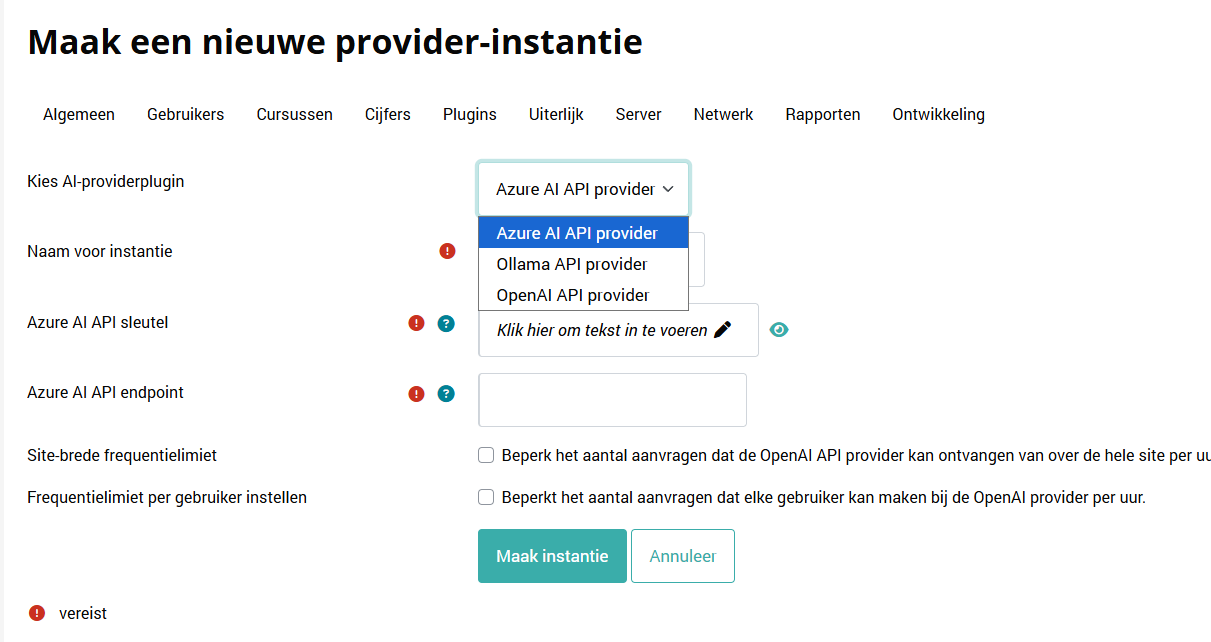Switch to the Gebruikers tab
This screenshot has height=642, width=1211.
coord(185,114)
